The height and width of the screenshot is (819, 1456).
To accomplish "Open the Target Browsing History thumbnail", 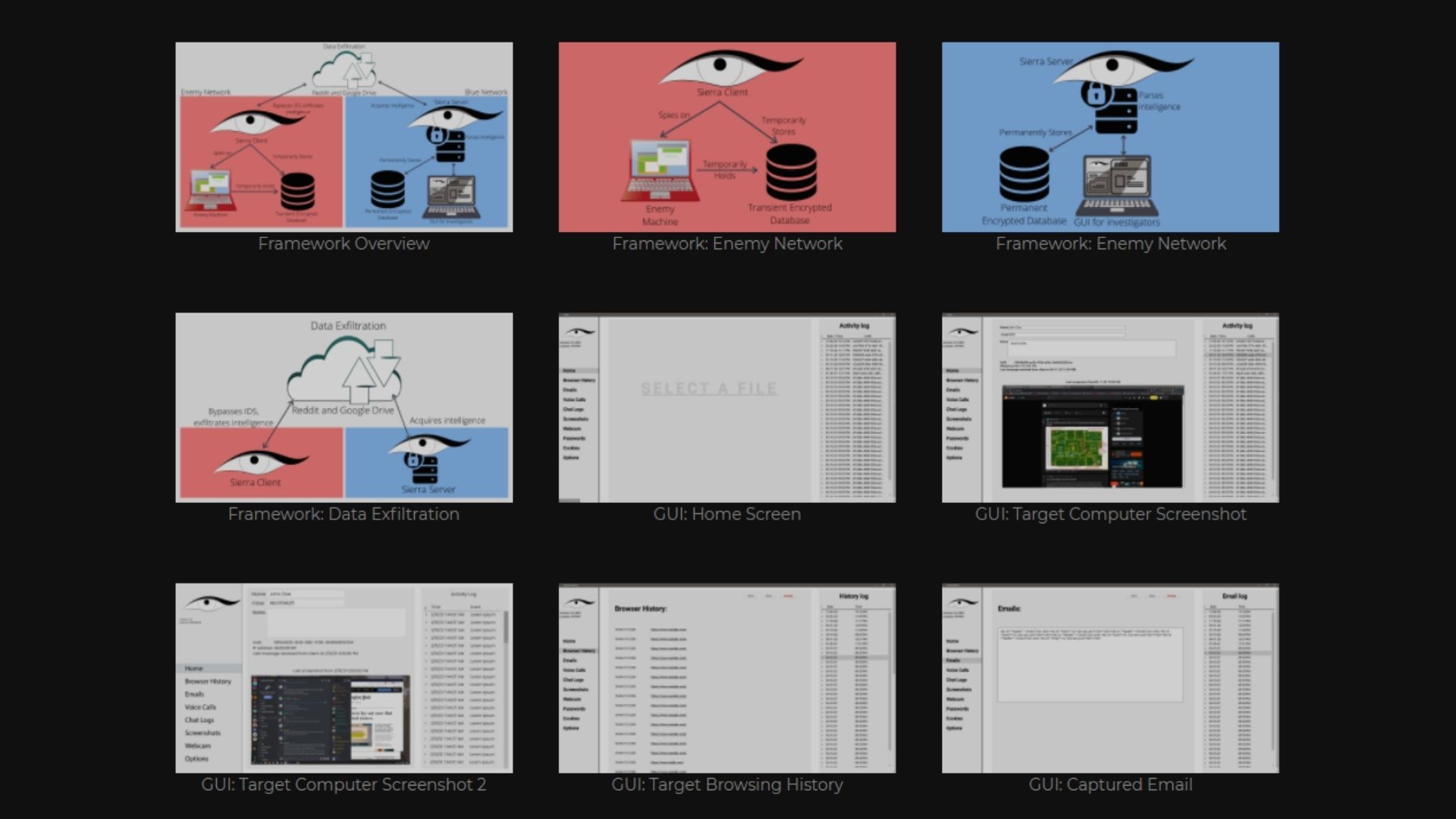I will [x=726, y=678].
